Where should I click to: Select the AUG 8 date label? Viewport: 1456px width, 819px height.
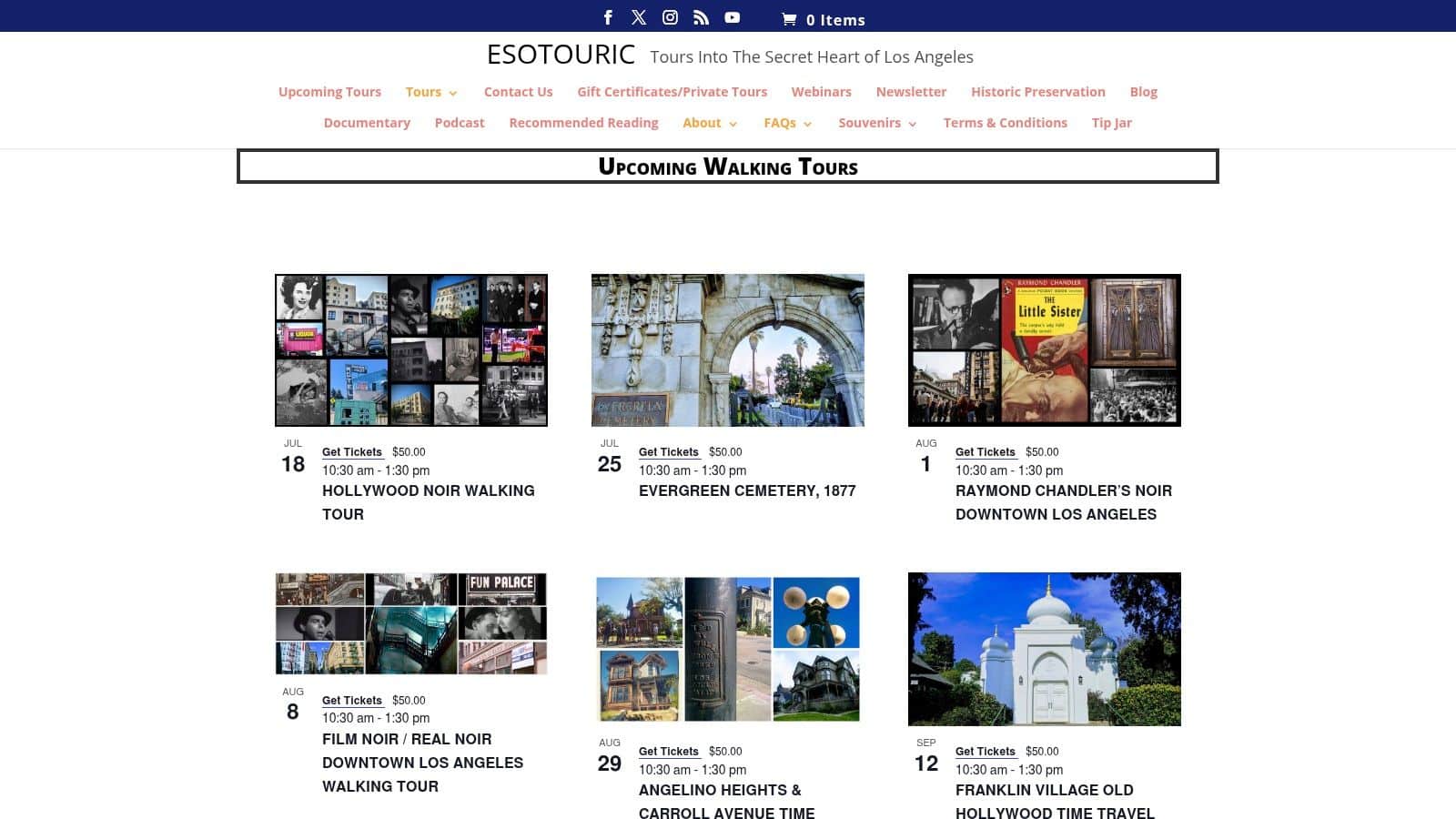(x=293, y=703)
